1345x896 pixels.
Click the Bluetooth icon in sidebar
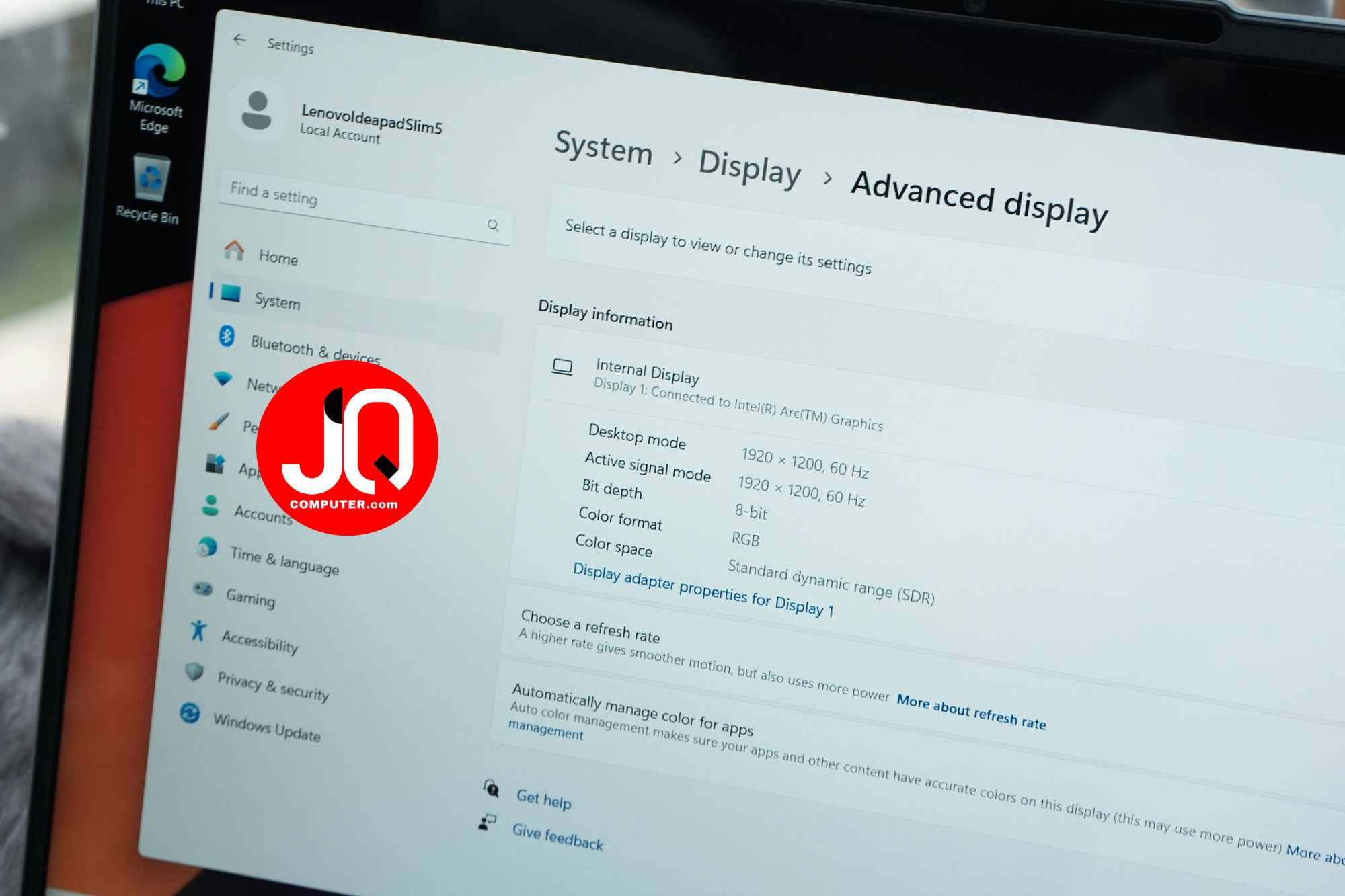pos(227,335)
